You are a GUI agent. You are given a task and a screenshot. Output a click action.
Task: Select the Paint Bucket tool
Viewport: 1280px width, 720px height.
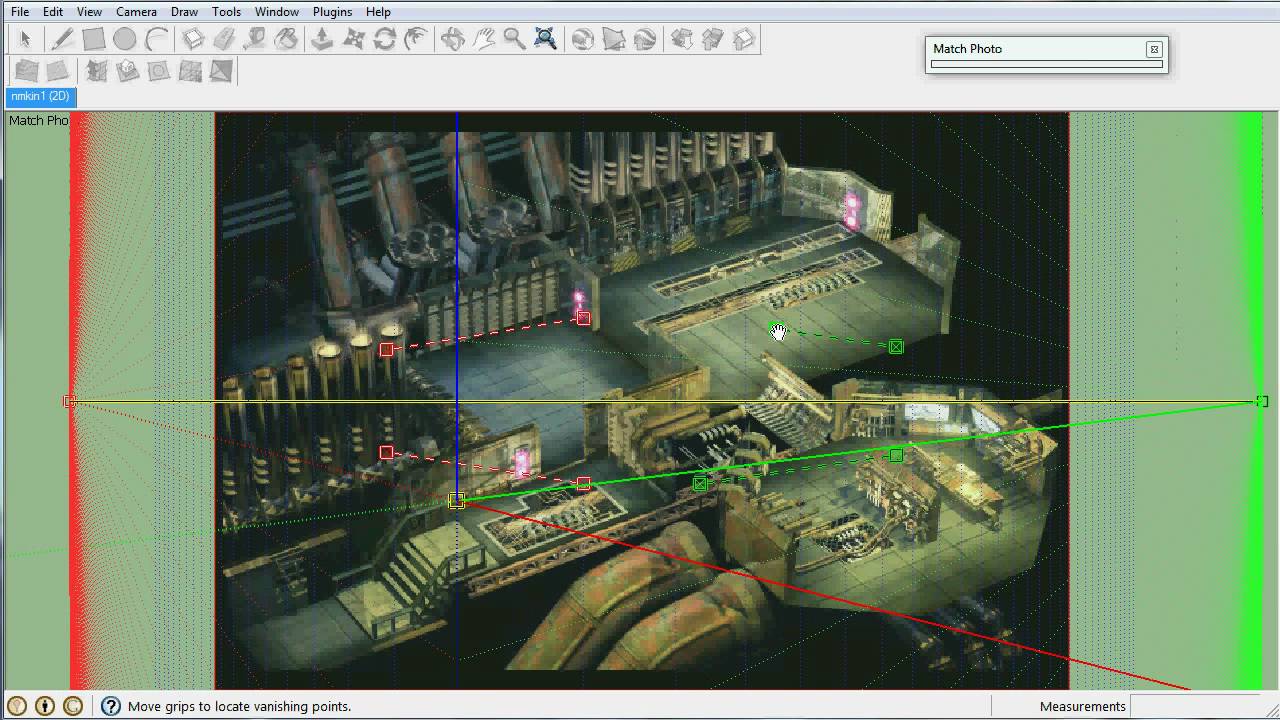286,39
